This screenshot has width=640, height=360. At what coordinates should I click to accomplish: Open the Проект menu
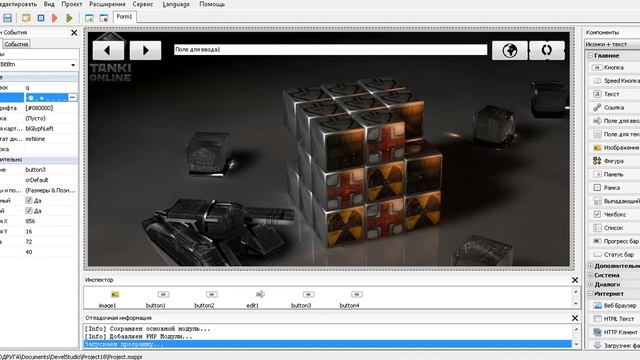coord(72,4)
